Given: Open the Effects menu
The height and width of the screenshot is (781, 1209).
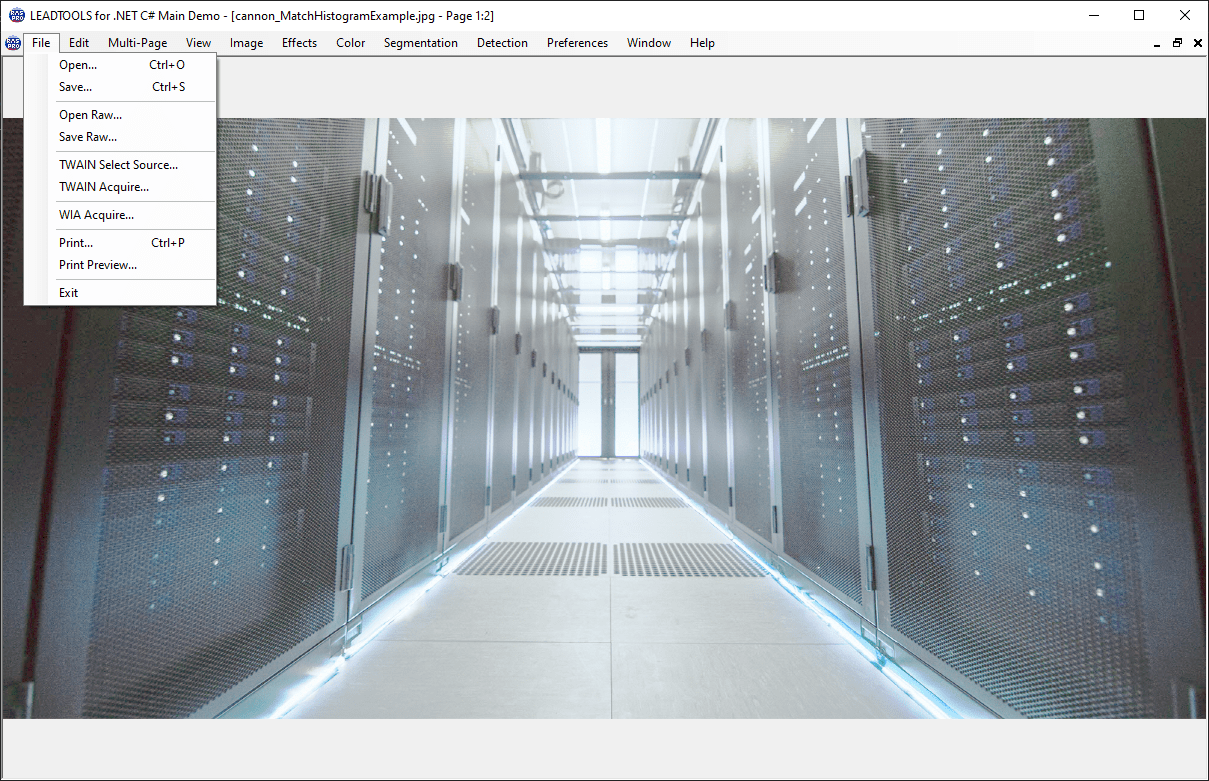Looking at the screenshot, I should click(299, 43).
